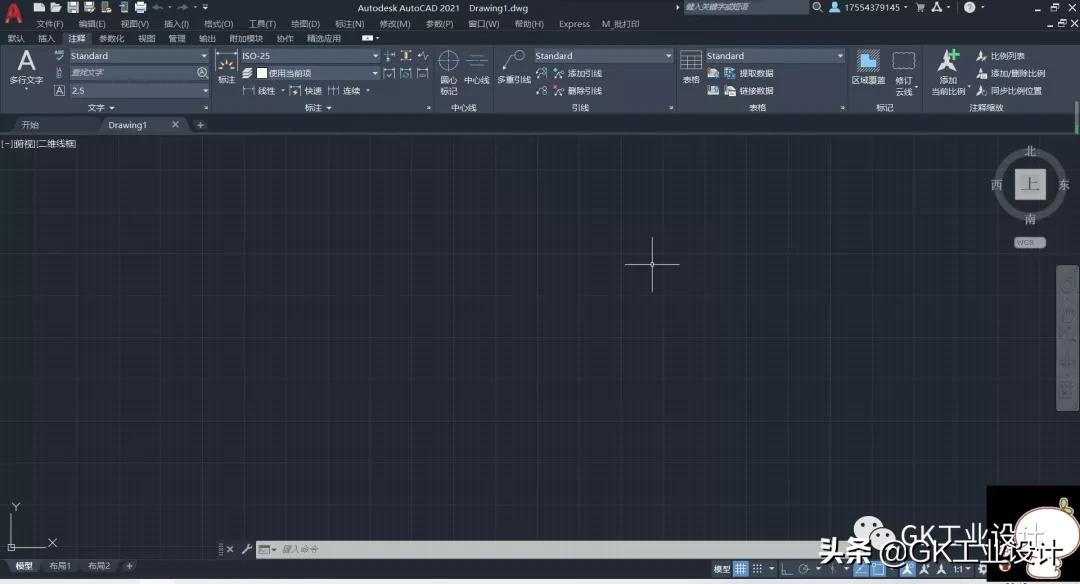Click the help question mark icon

pyautogui.click(x=969, y=8)
